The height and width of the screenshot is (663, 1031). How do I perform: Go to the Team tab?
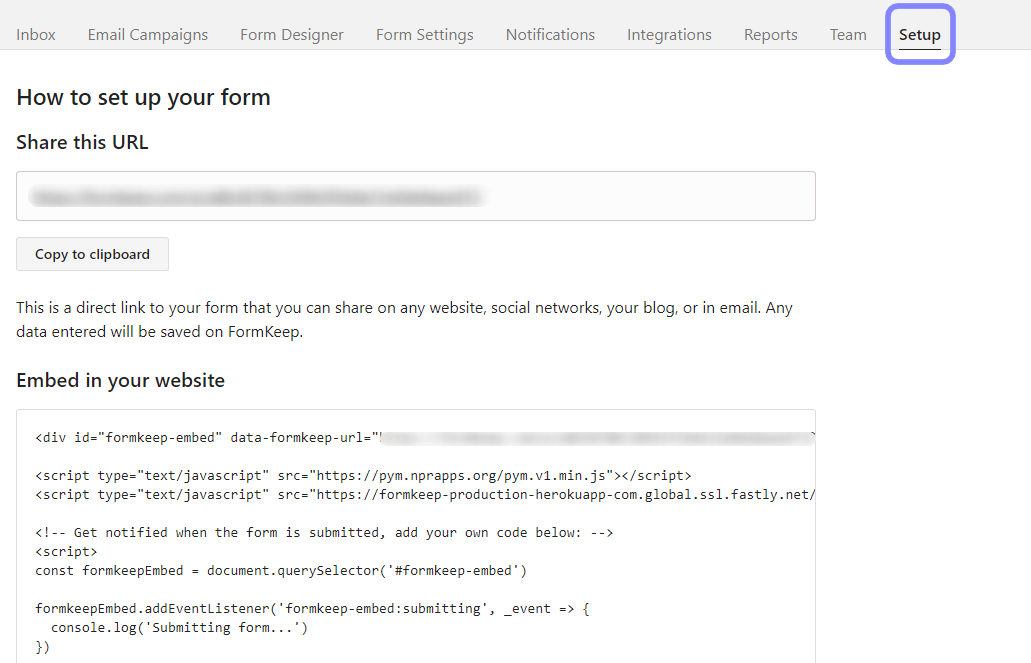click(848, 35)
